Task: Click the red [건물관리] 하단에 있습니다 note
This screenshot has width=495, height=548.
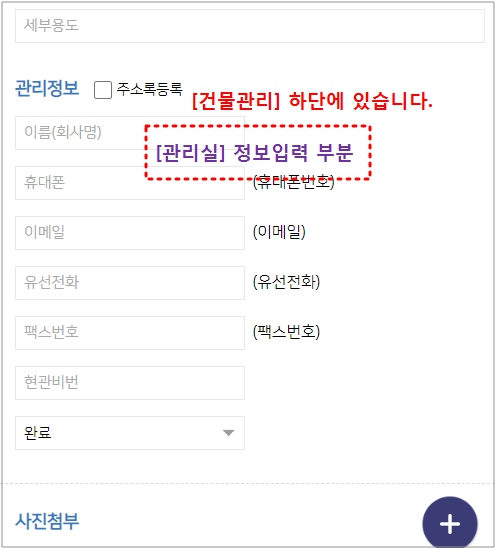Action: click(x=312, y=101)
